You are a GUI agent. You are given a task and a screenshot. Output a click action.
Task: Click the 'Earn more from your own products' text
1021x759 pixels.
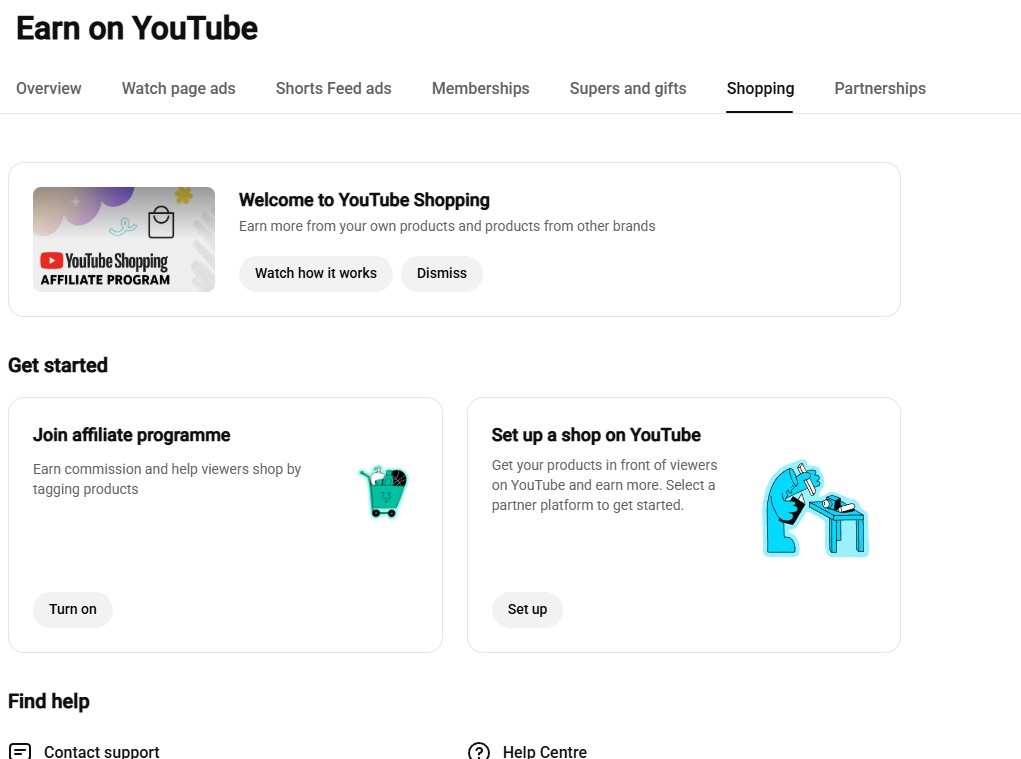(x=447, y=226)
